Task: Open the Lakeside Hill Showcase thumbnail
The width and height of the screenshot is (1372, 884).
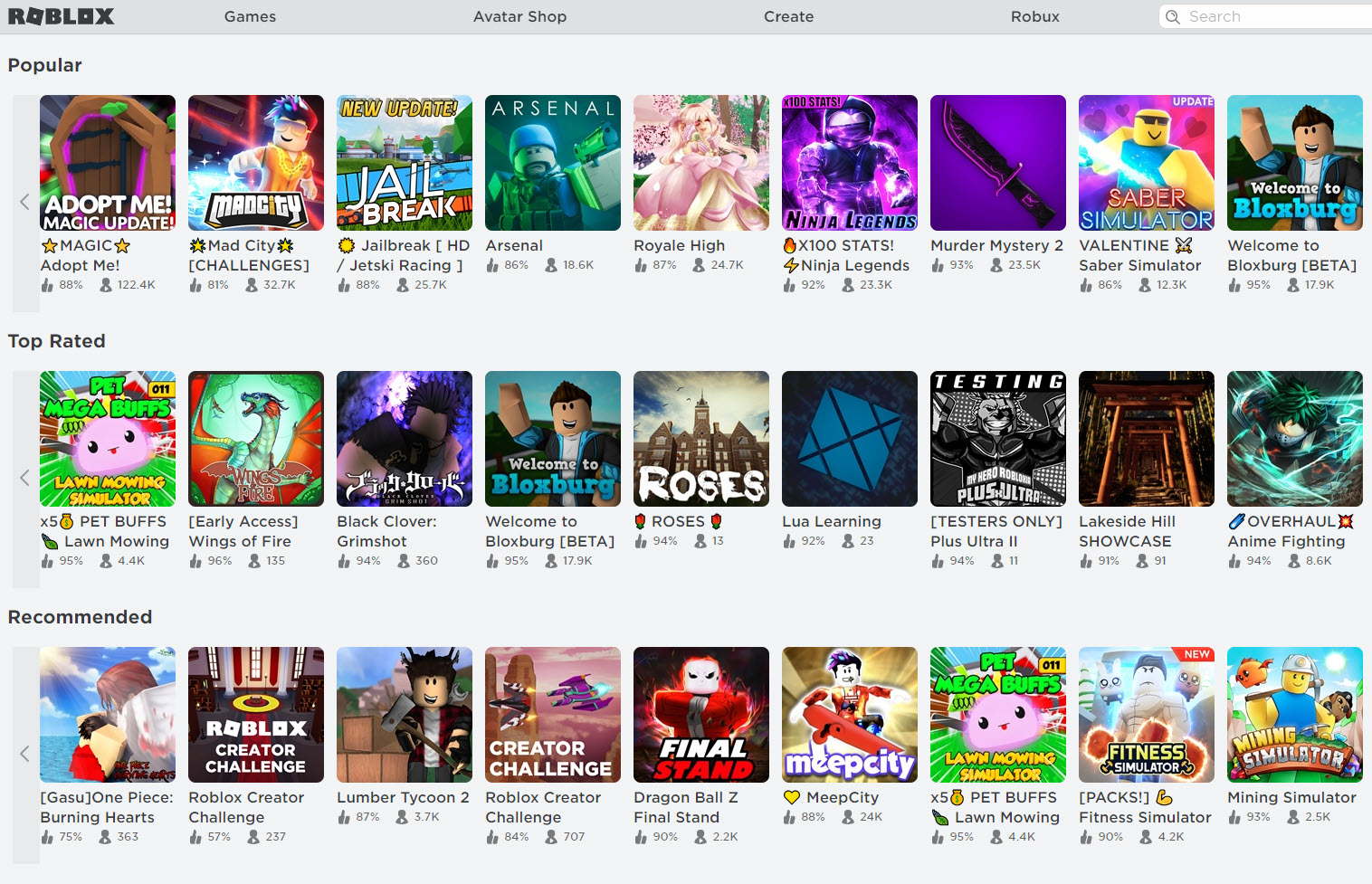Action: click(1147, 439)
